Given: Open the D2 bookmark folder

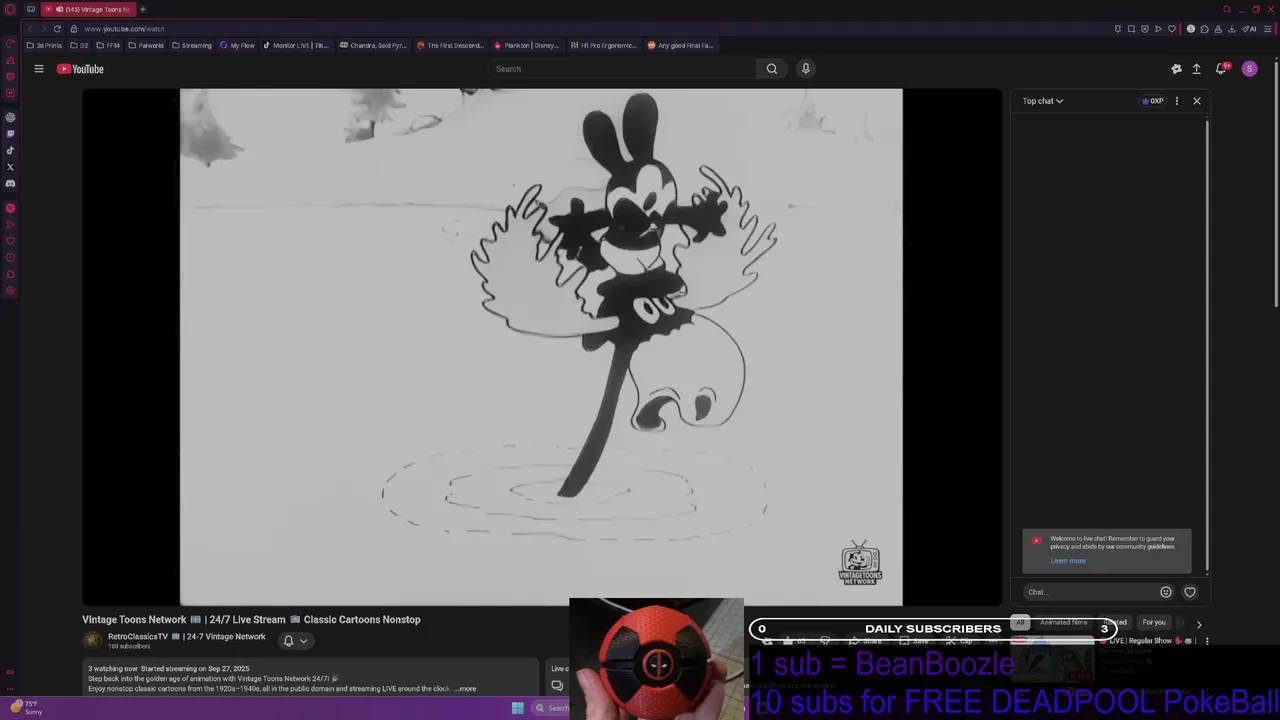Looking at the screenshot, I should 79,45.
